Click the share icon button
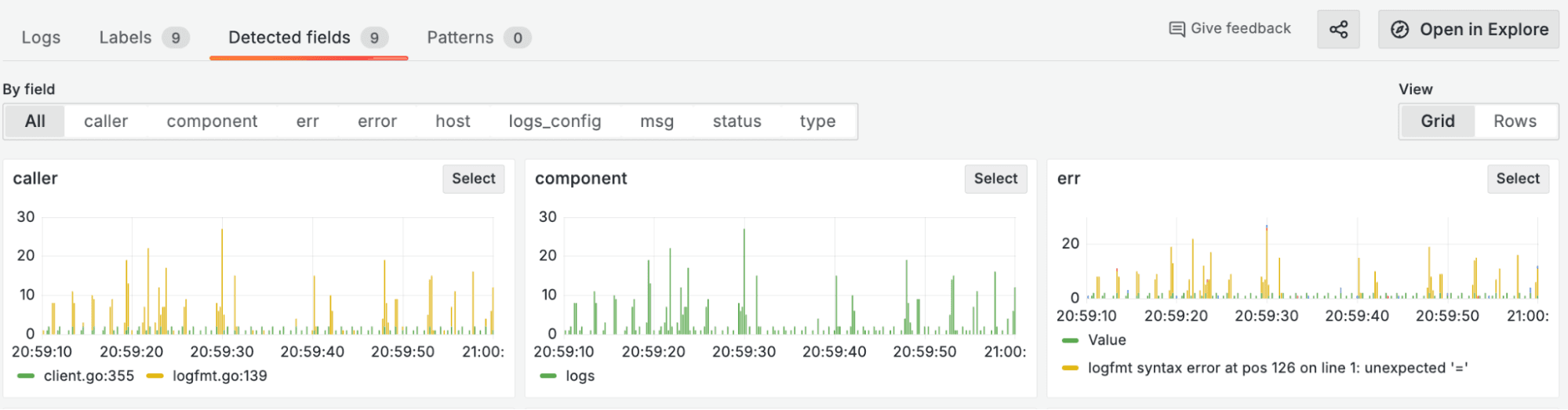1568x410 pixels. point(1338,30)
